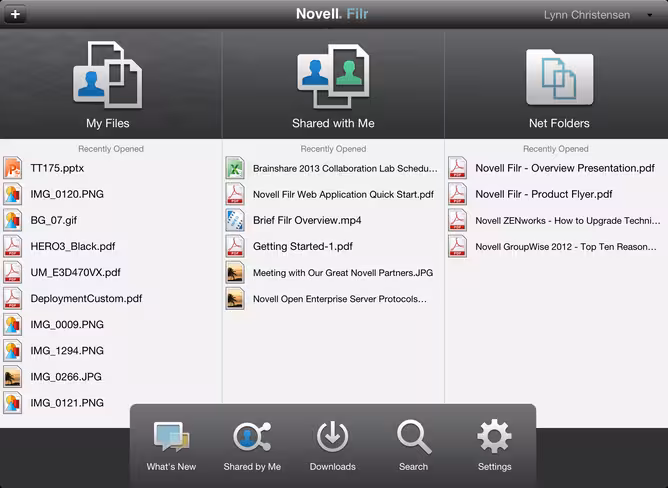Open the file DeploymentCustom.pdf

(86, 299)
